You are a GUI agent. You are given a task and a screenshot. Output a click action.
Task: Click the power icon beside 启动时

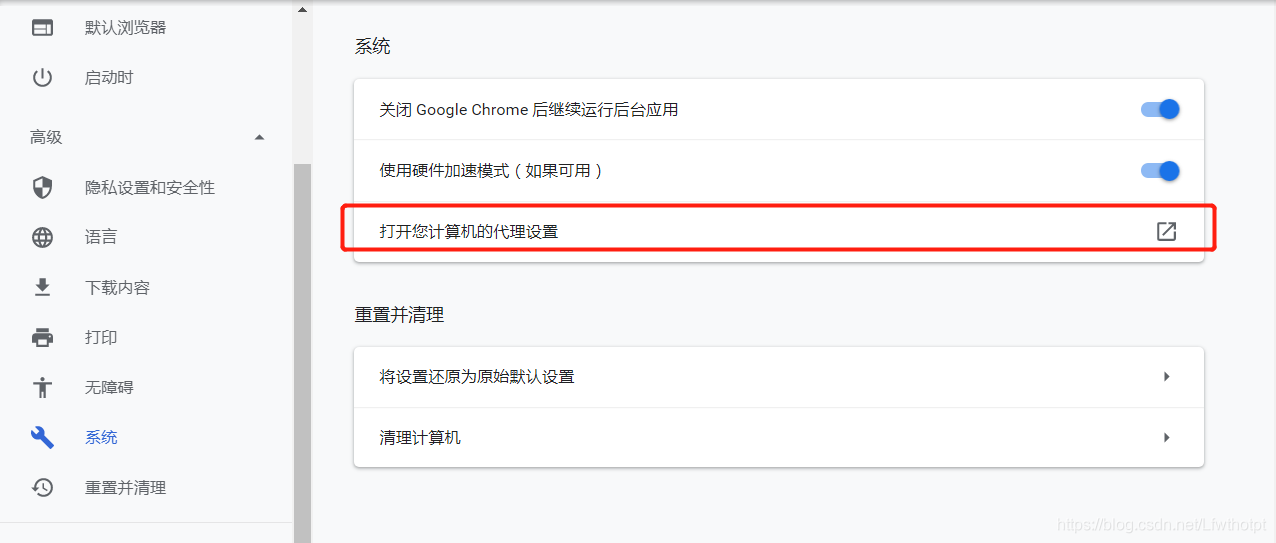(42, 78)
